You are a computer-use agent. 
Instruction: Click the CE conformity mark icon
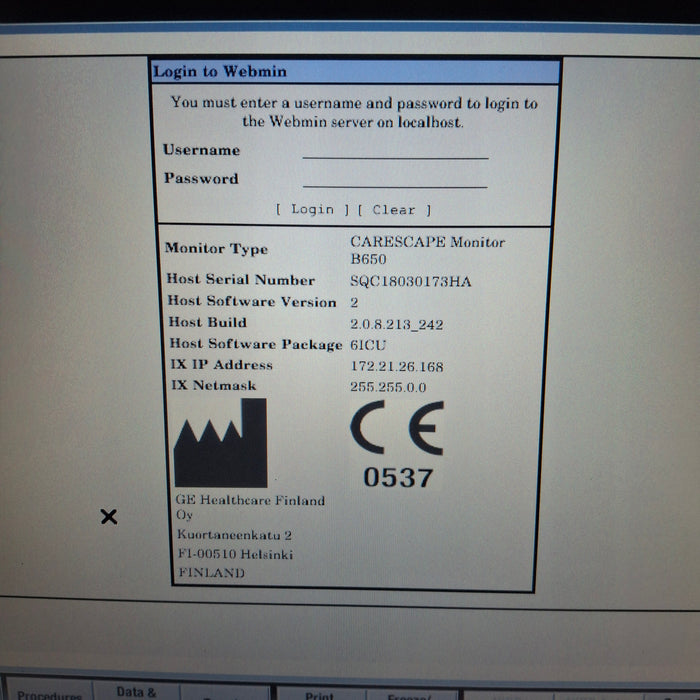[x=397, y=428]
